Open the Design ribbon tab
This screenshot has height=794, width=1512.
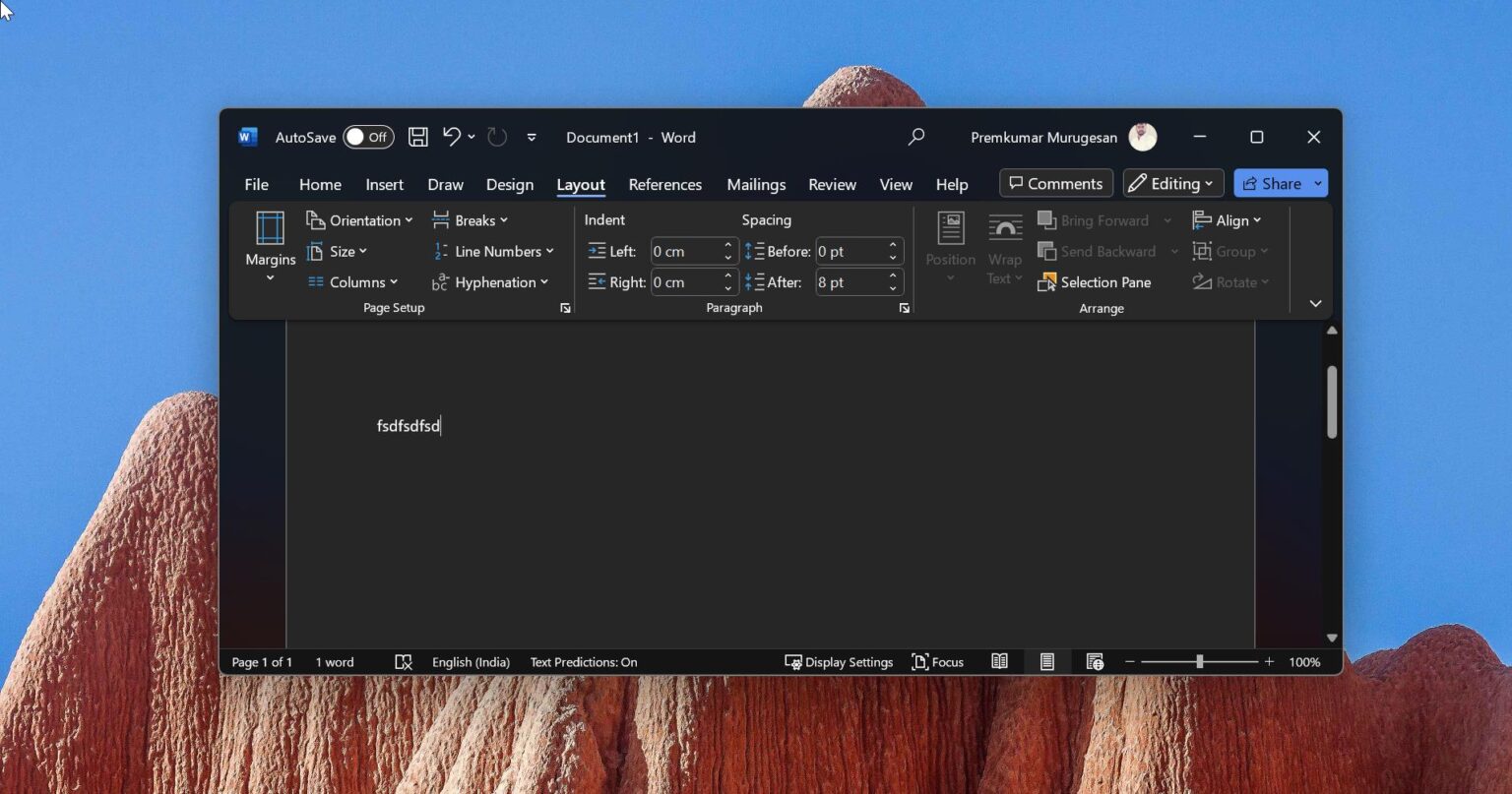tap(509, 184)
